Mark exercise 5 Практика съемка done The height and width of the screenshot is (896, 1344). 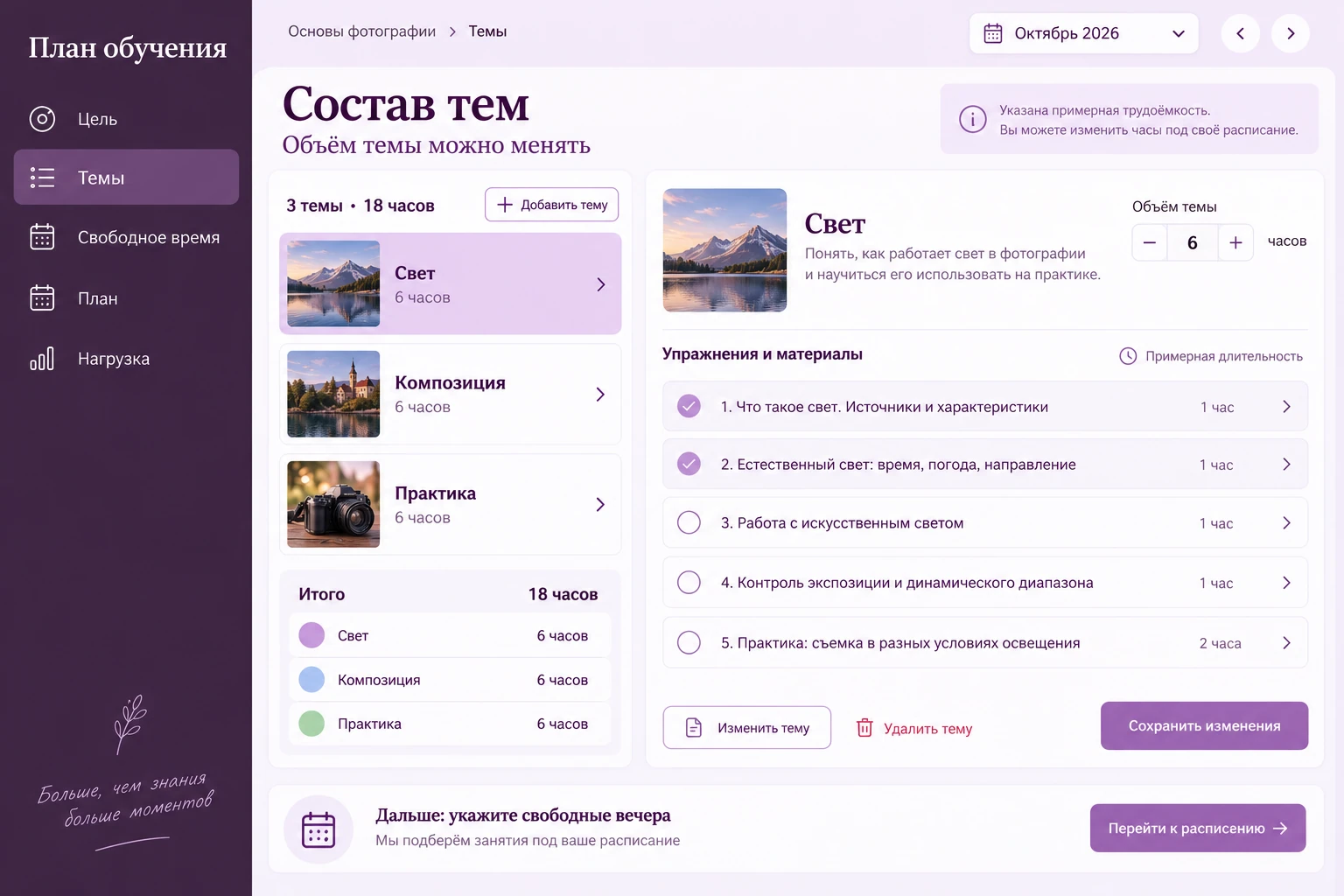coord(689,642)
